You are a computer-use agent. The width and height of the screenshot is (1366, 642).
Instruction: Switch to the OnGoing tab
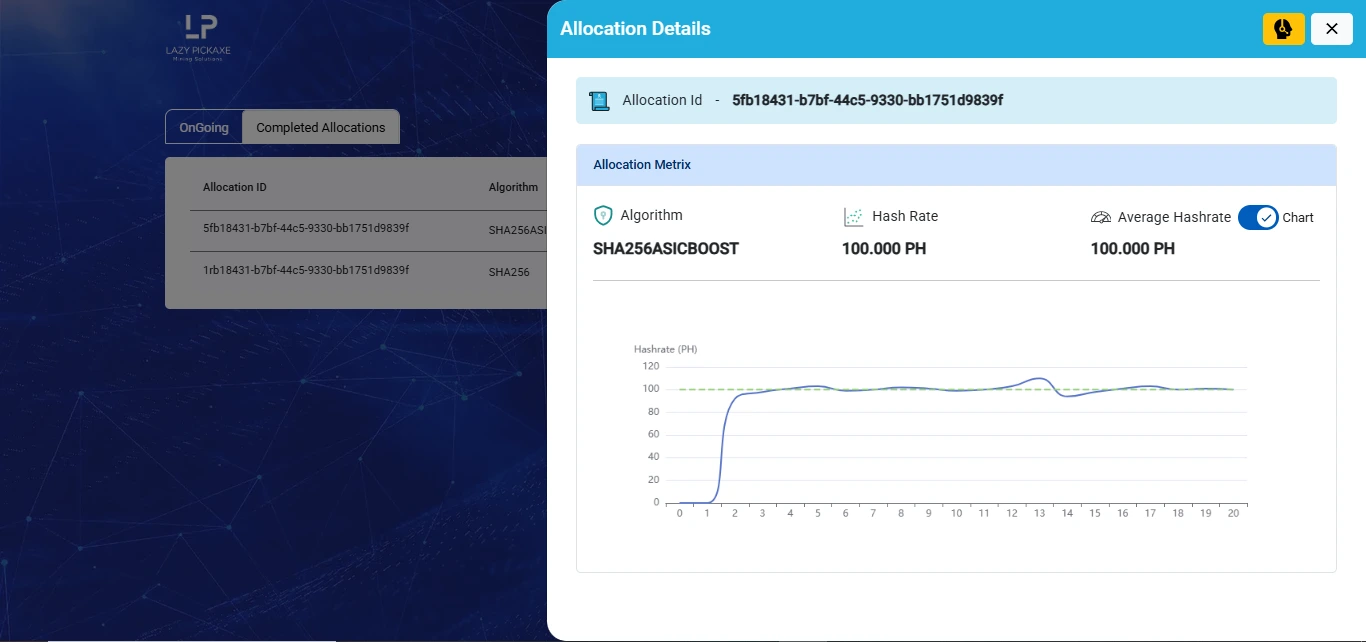click(203, 127)
